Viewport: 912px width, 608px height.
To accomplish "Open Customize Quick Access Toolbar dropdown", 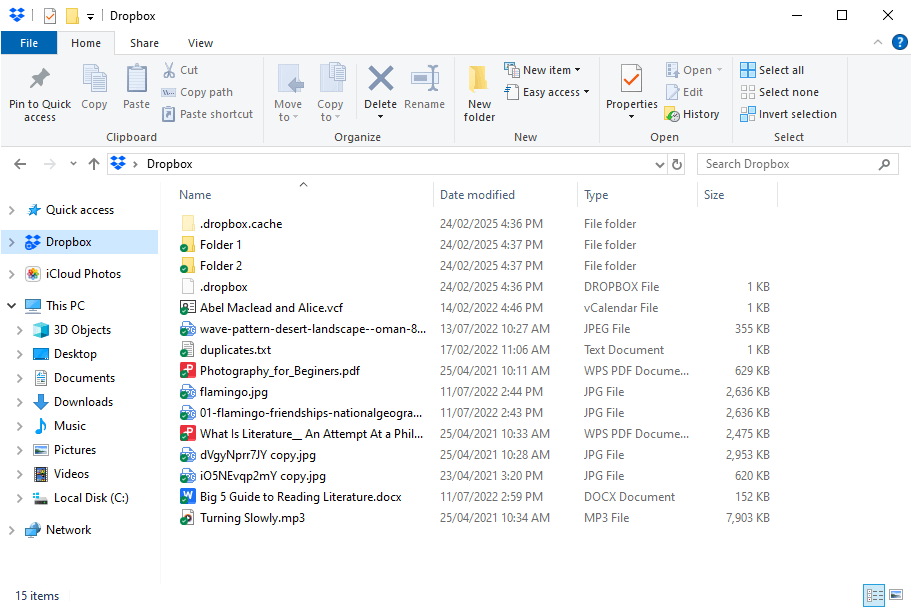I will pyautogui.click(x=90, y=16).
